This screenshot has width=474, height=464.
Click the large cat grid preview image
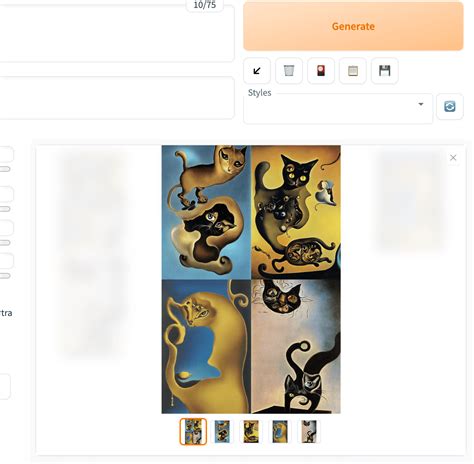252,280
